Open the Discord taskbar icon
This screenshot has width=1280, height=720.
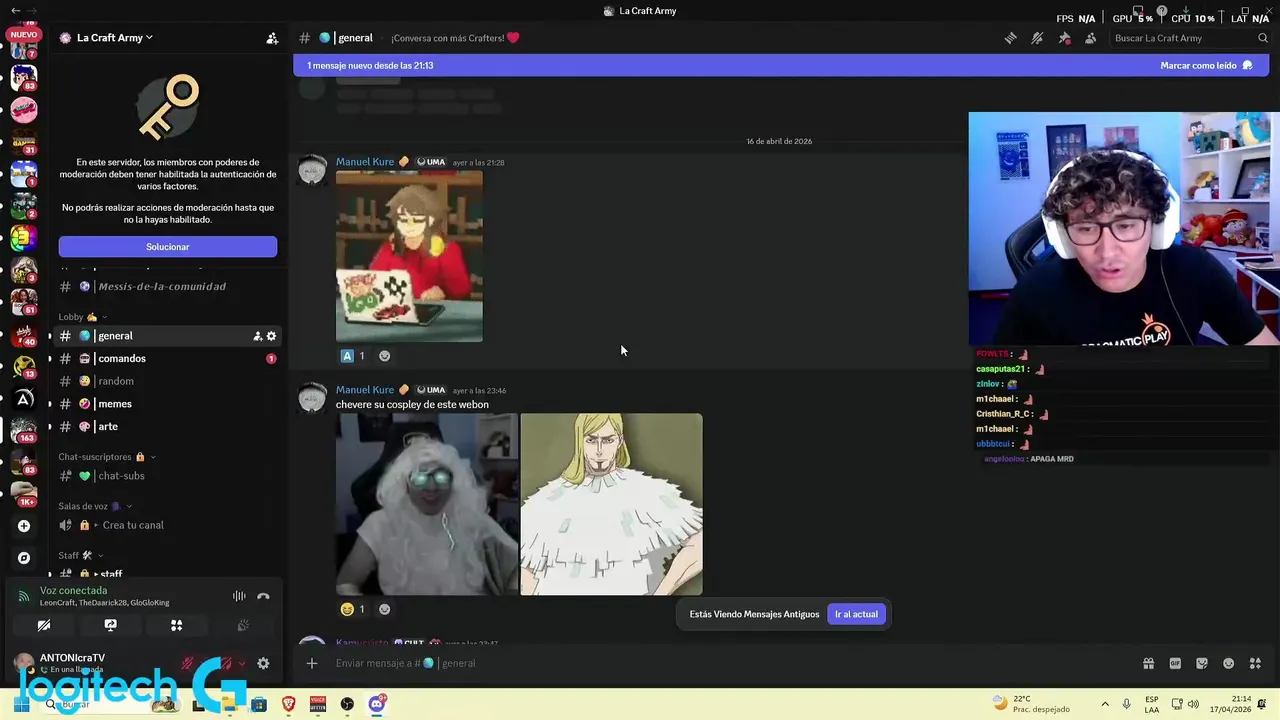[377, 704]
